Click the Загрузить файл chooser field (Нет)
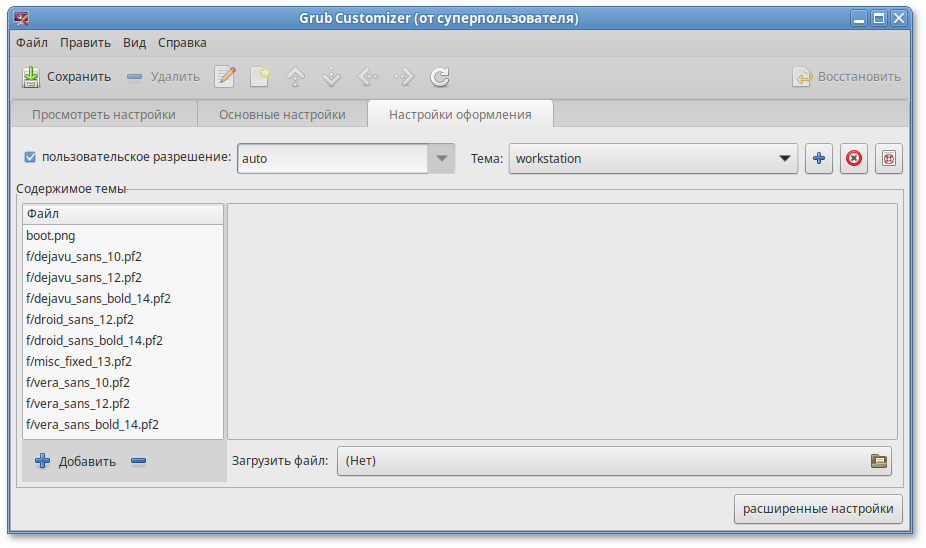Image resolution: width=926 pixels, height=548 pixels. 614,461
